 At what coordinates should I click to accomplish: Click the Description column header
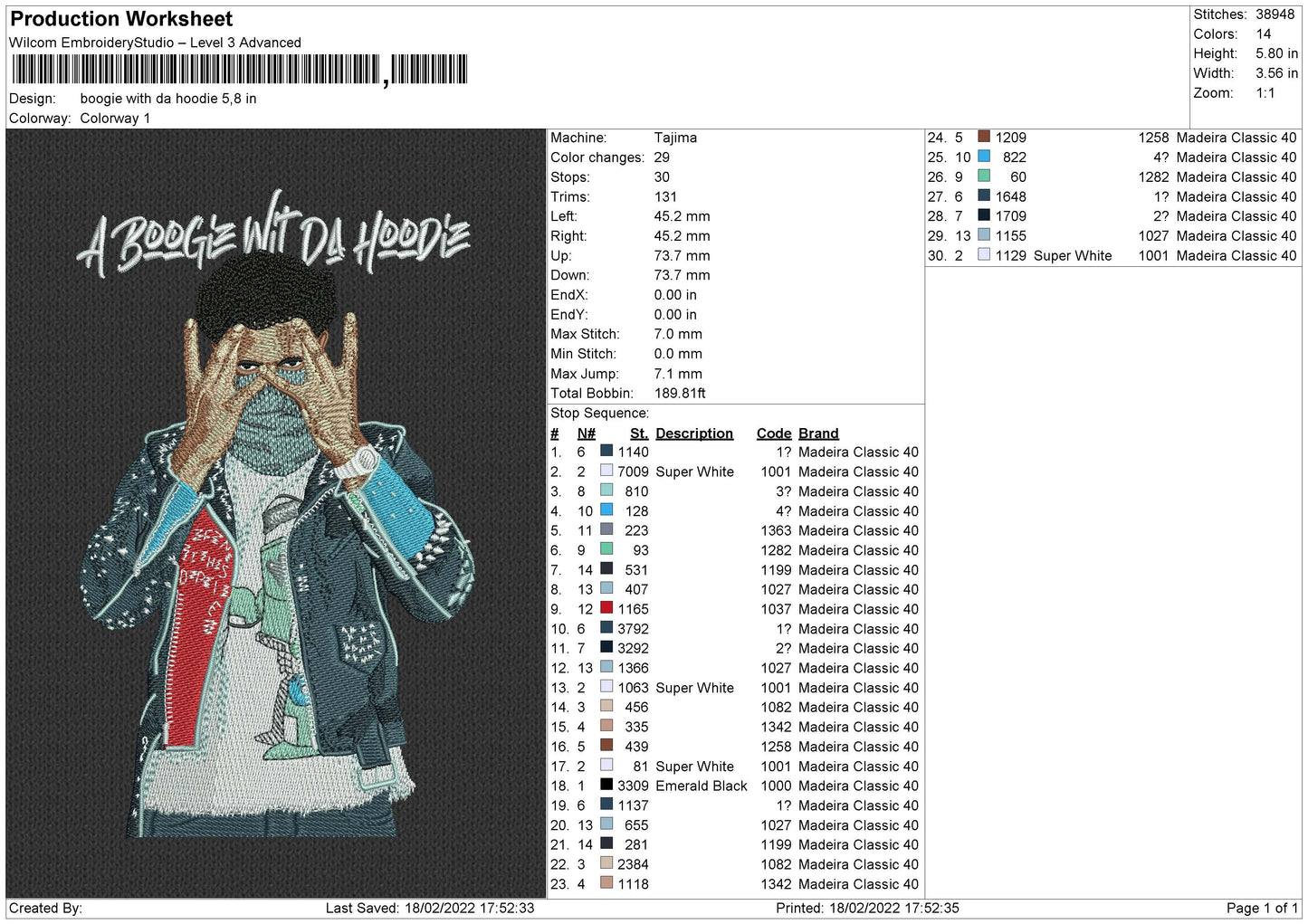694,433
